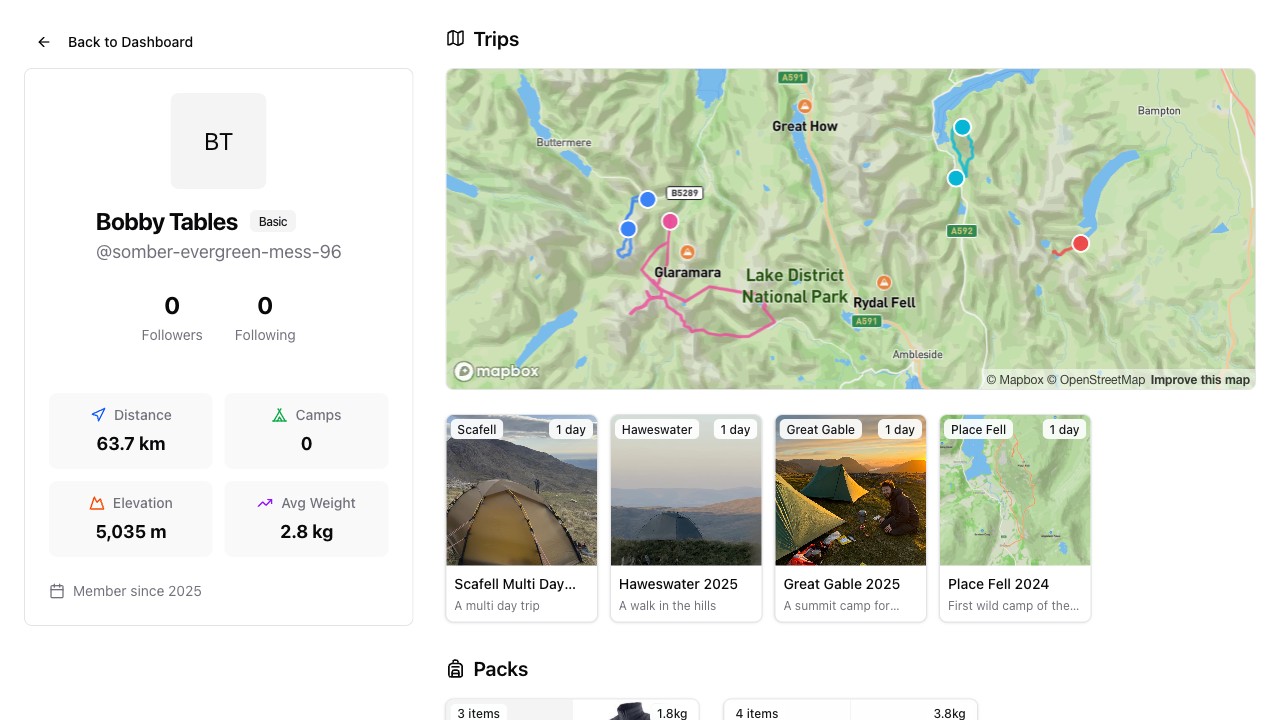The image size is (1280, 720).
Task: Click the Member since calendar icon
Action: coord(57,591)
